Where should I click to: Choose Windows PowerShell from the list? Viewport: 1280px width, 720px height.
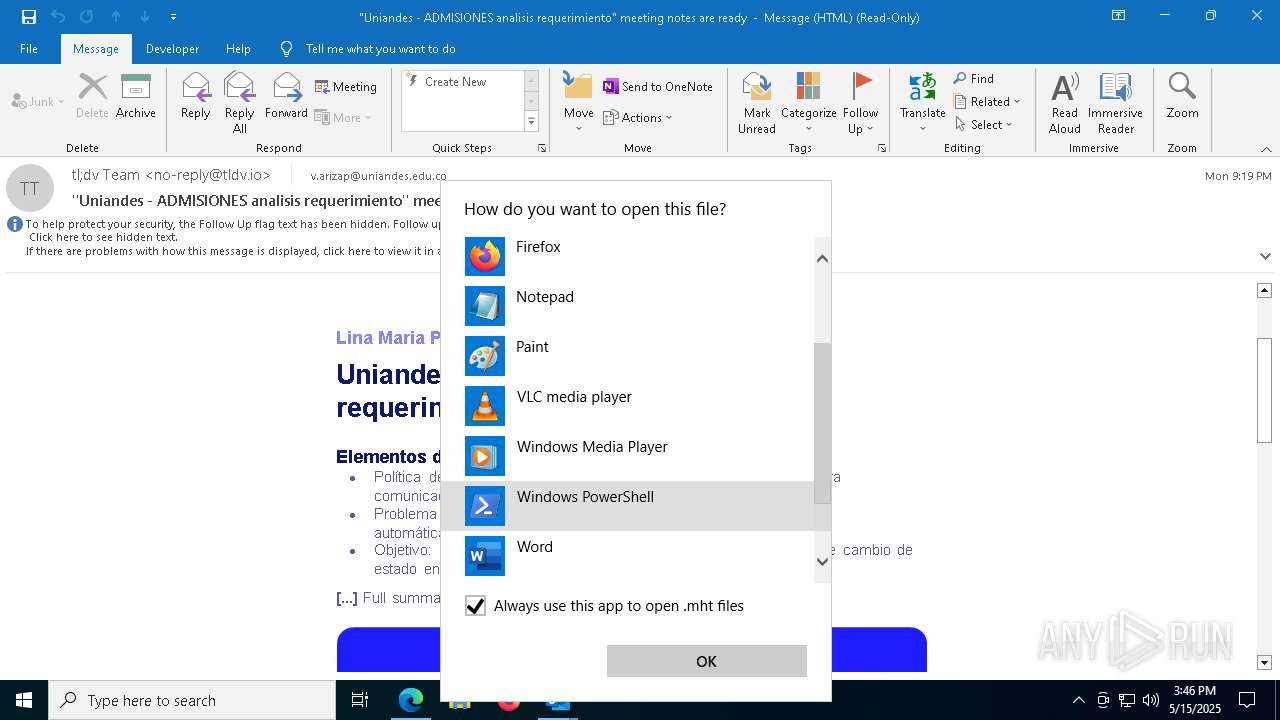pos(628,506)
